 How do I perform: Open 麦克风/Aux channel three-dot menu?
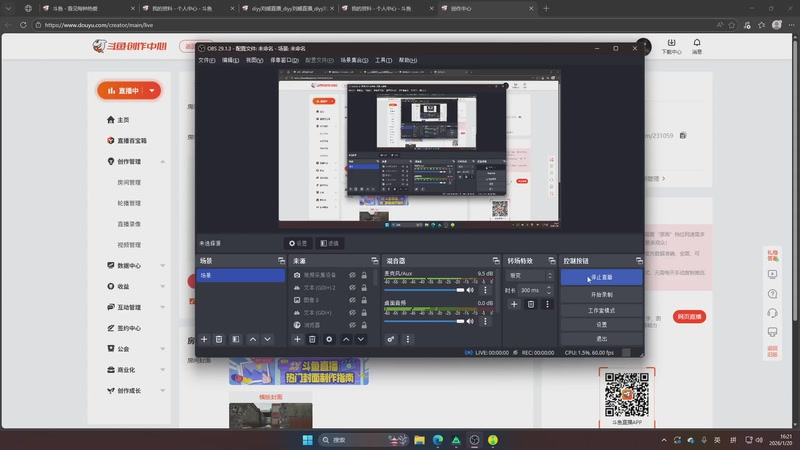[x=485, y=290]
